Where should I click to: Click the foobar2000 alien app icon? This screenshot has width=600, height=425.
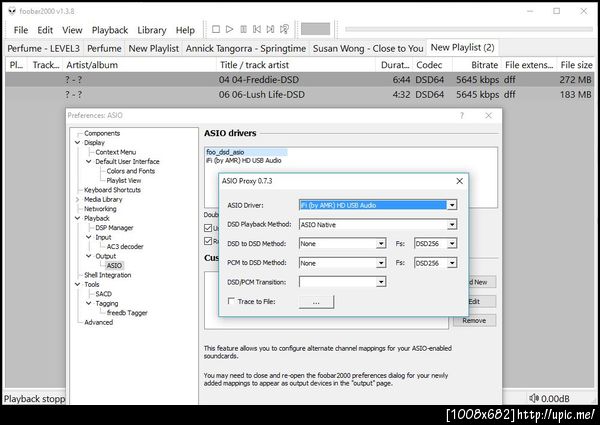tap(12, 11)
